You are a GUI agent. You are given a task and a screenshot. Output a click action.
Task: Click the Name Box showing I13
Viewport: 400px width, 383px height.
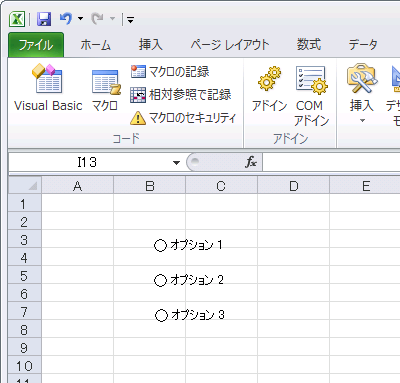pos(87,162)
